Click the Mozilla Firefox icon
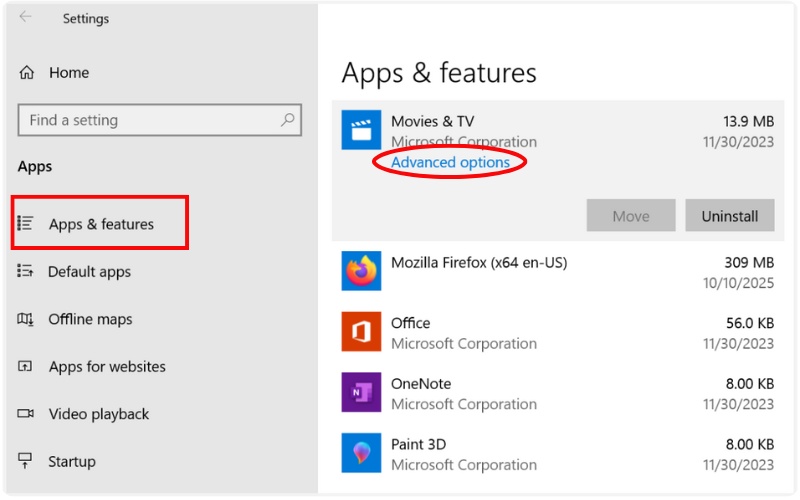Image resolution: width=800 pixels, height=500 pixels. tap(361, 271)
